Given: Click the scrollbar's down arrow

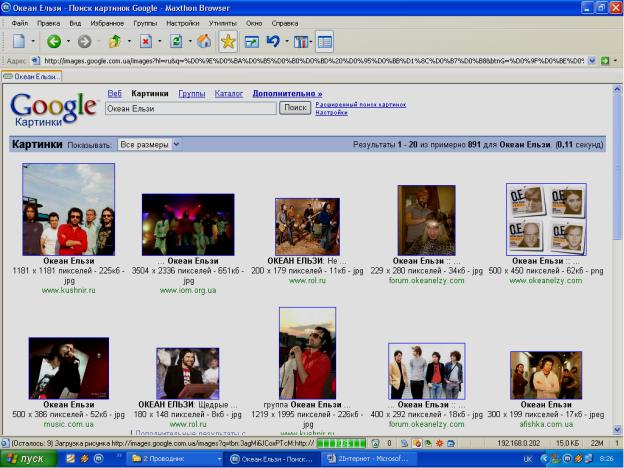Looking at the screenshot, I should click(x=617, y=429).
